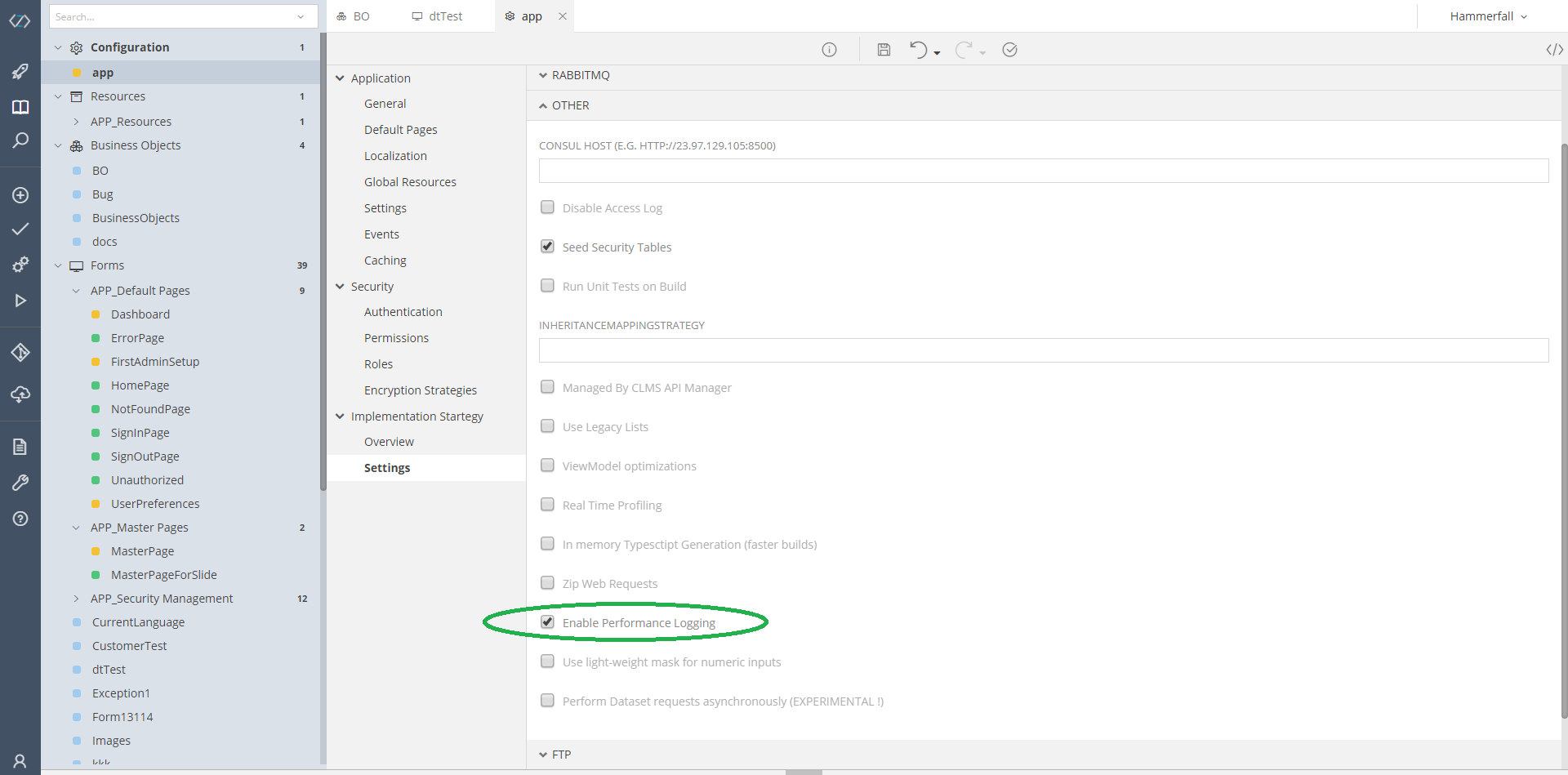The height and width of the screenshot is (775, 1568).
Task: Save the current model via disk icon
Action: click(884, 50)
